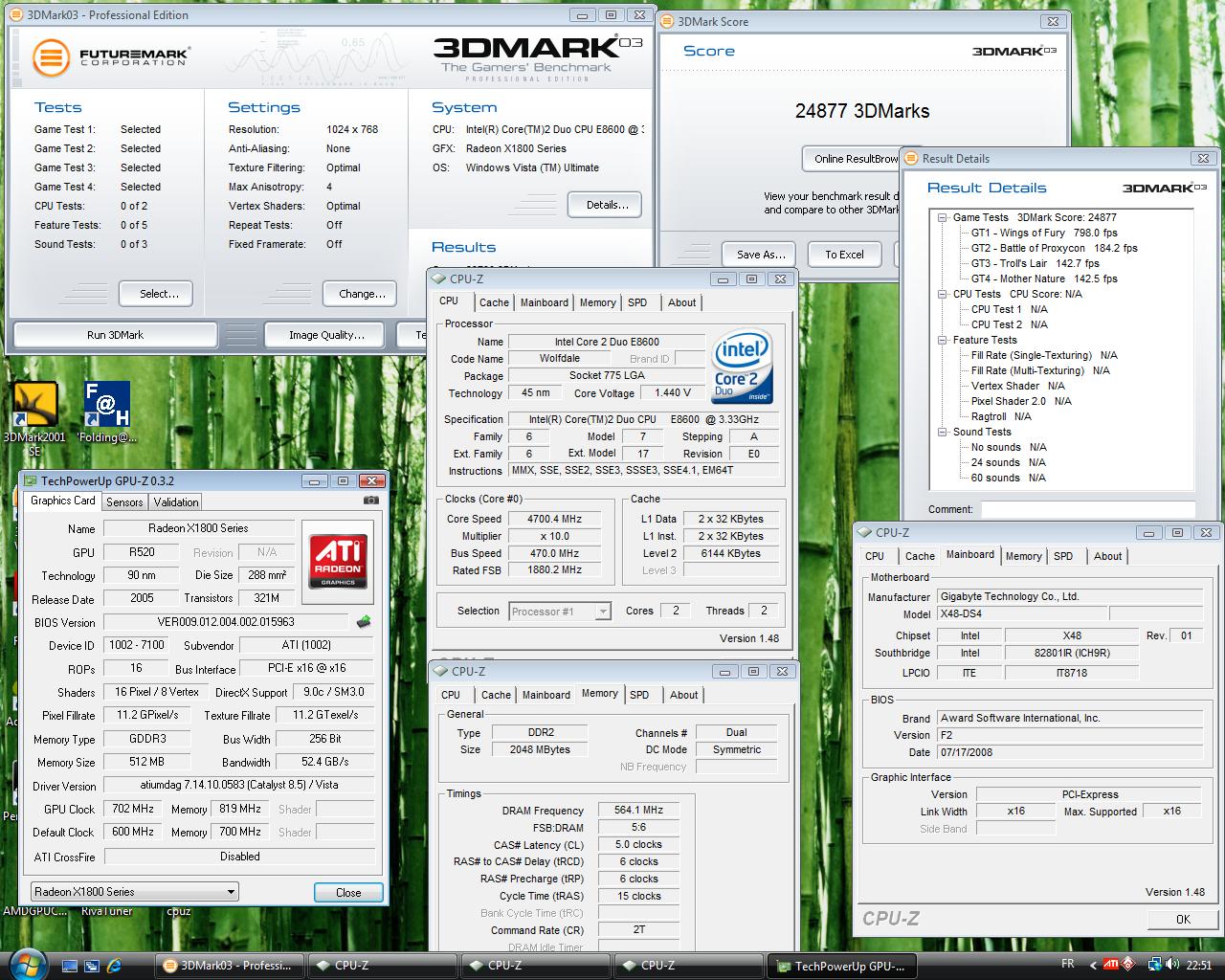Collapse the Feature Tests tree node
The image size is (1225, 980).
coord(943,340)
